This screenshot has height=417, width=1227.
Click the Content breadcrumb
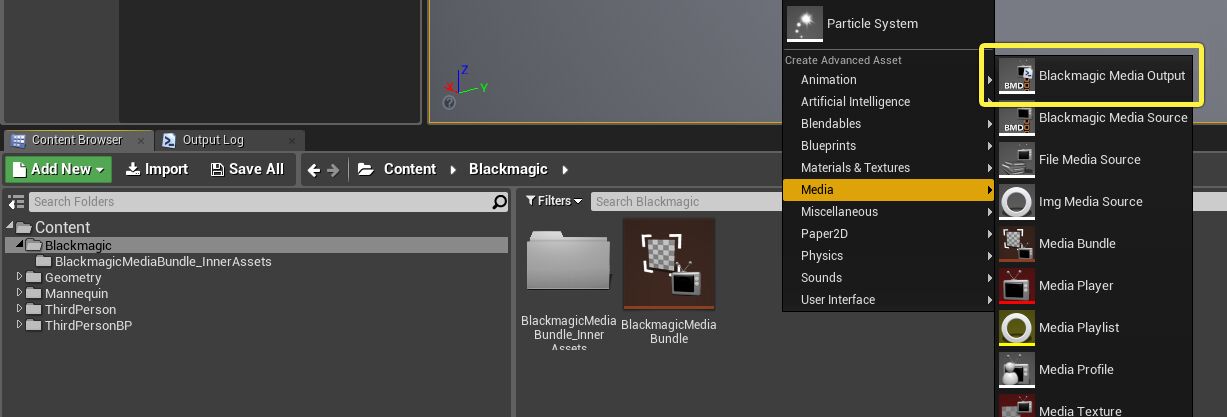(x=410, y=170)
